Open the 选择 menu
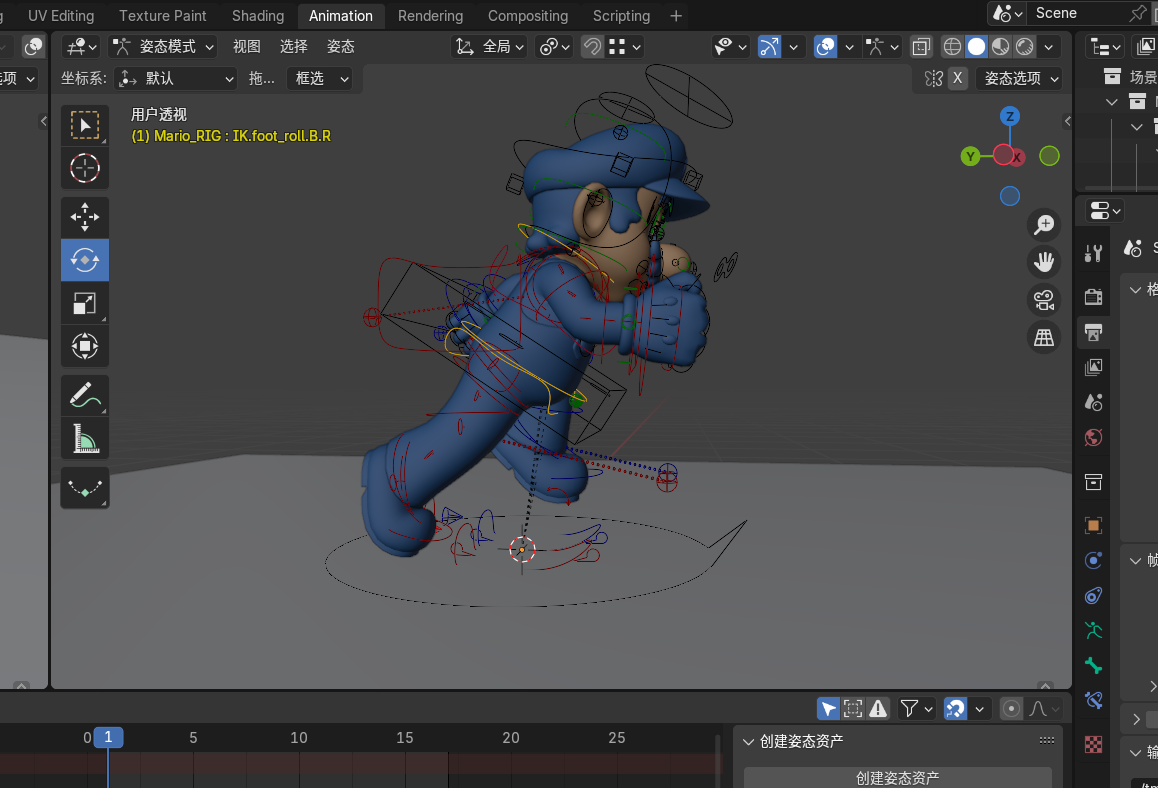Image resolution: width=1158 pixels, height=788 pixels. [293, 47]
